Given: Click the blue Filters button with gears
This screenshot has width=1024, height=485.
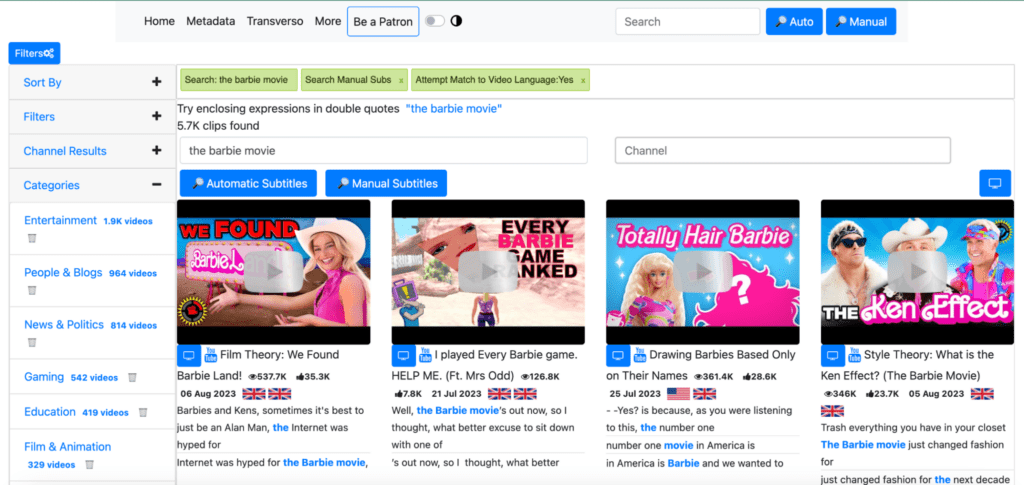Looking at the screenshot, I should [x=34, y=54].
